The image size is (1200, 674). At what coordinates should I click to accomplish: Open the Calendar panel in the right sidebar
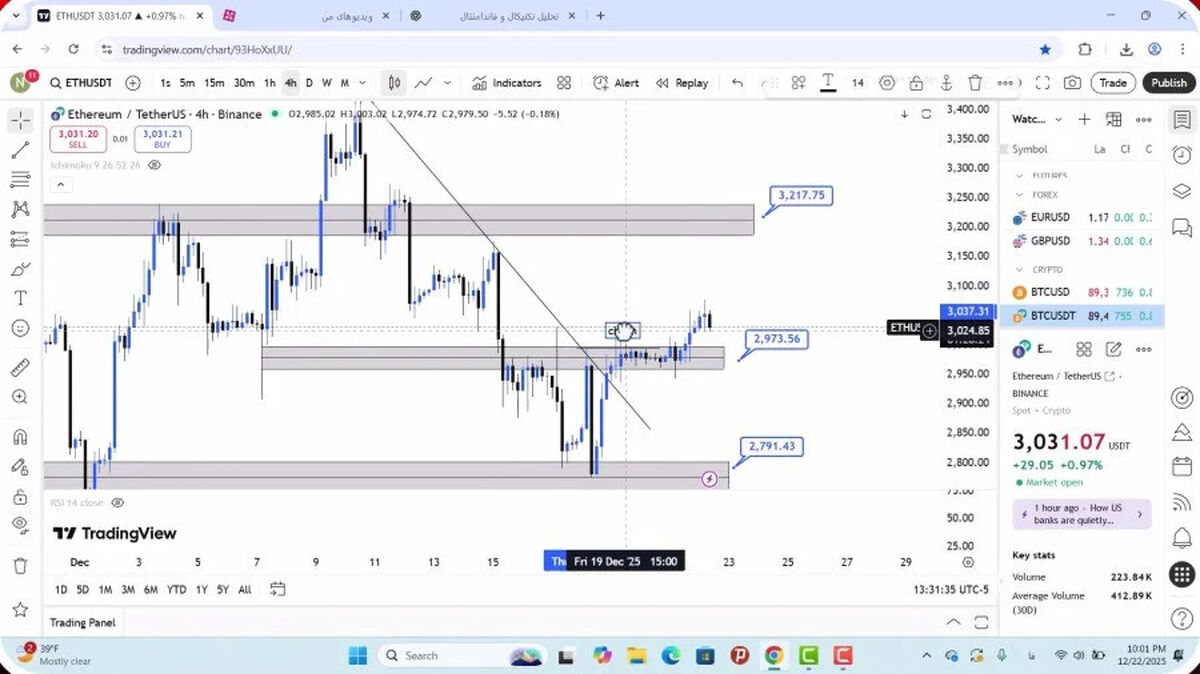click(1182, 467)
